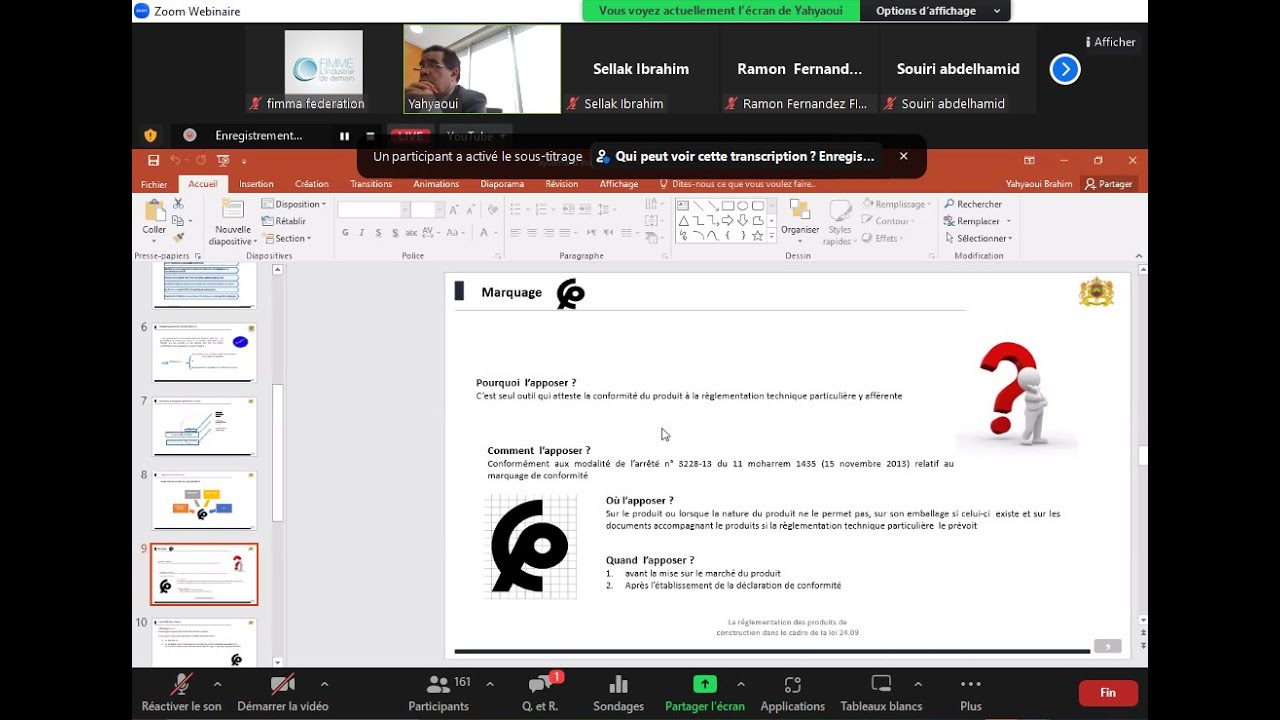Click the green Partager l'écran icon
1280x720 pixels.
[x=705, y=684]
